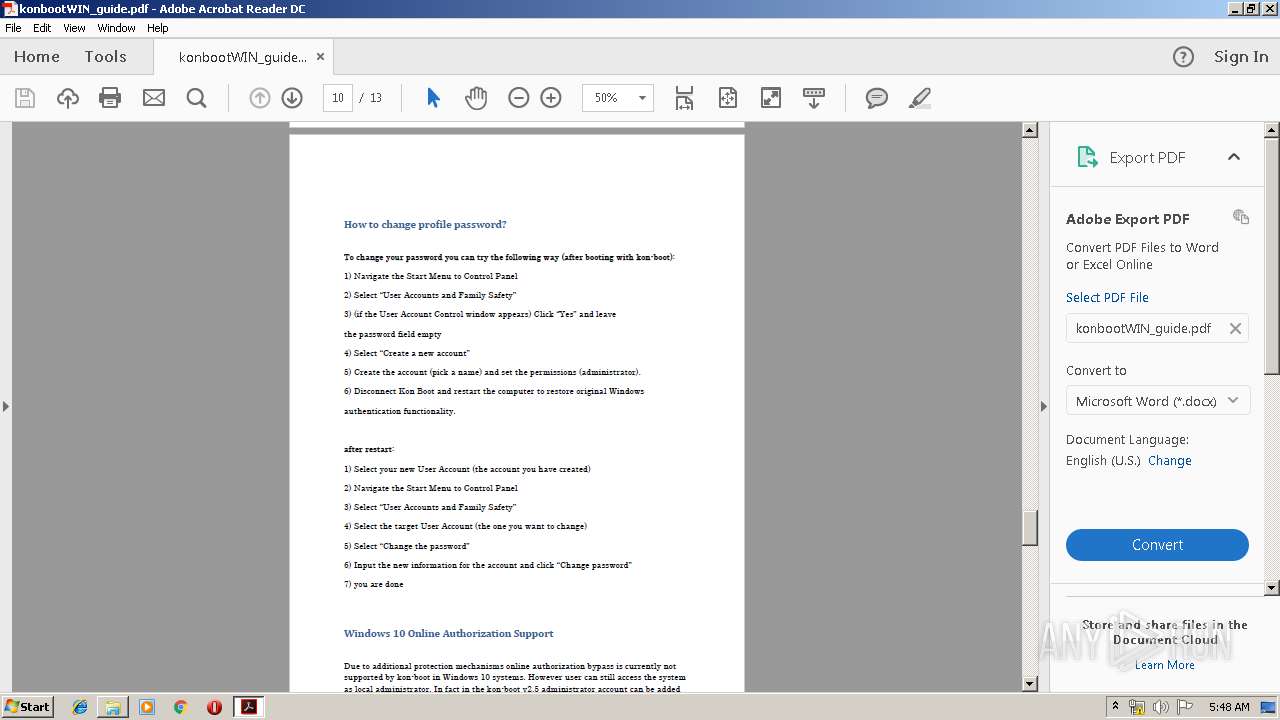Image resolution: width=1280 pixels, height=720 pixels.
Task: Click Select PDF File link
Action: point(1107,297)
